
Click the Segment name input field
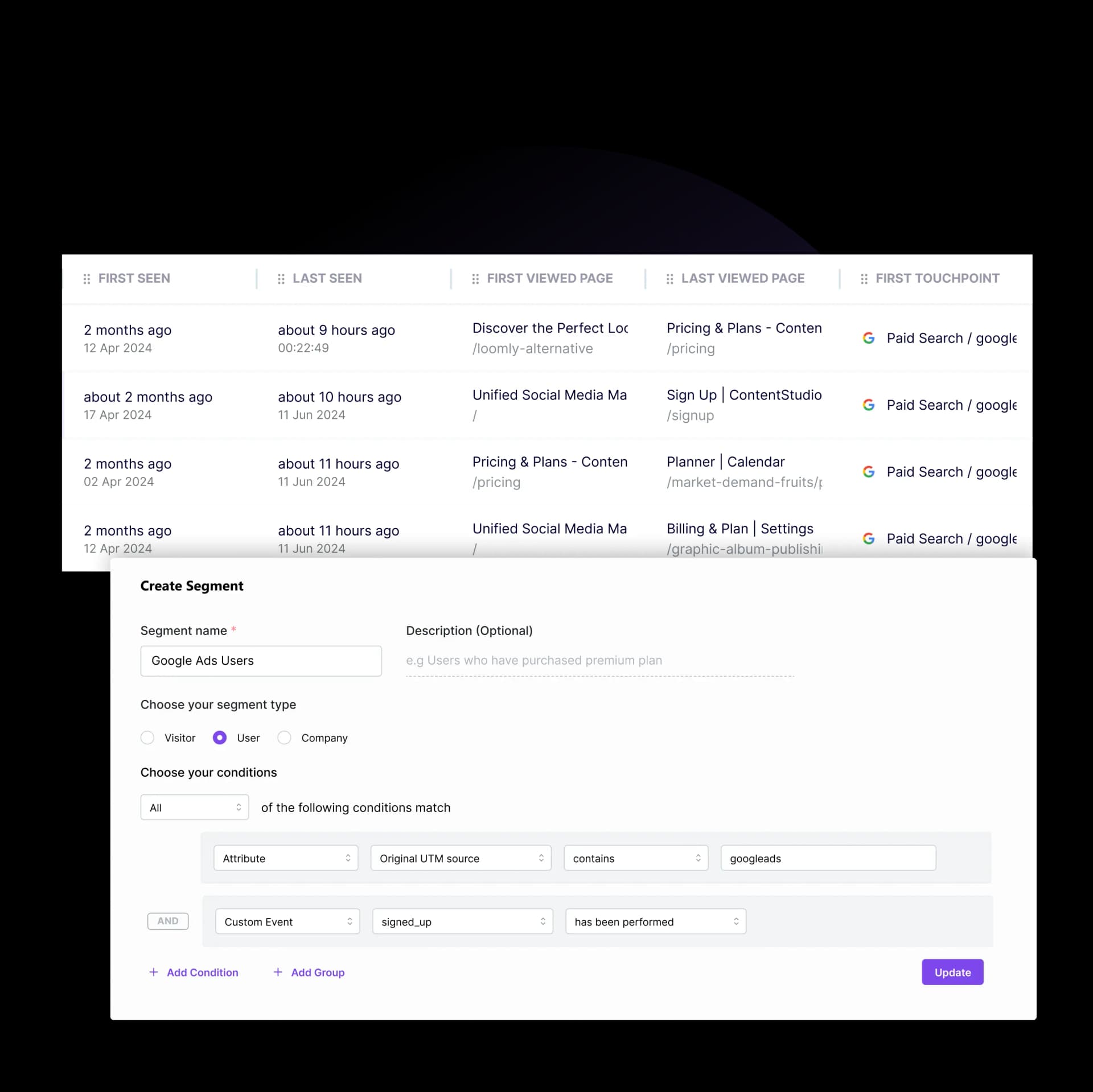click(260, 660)
